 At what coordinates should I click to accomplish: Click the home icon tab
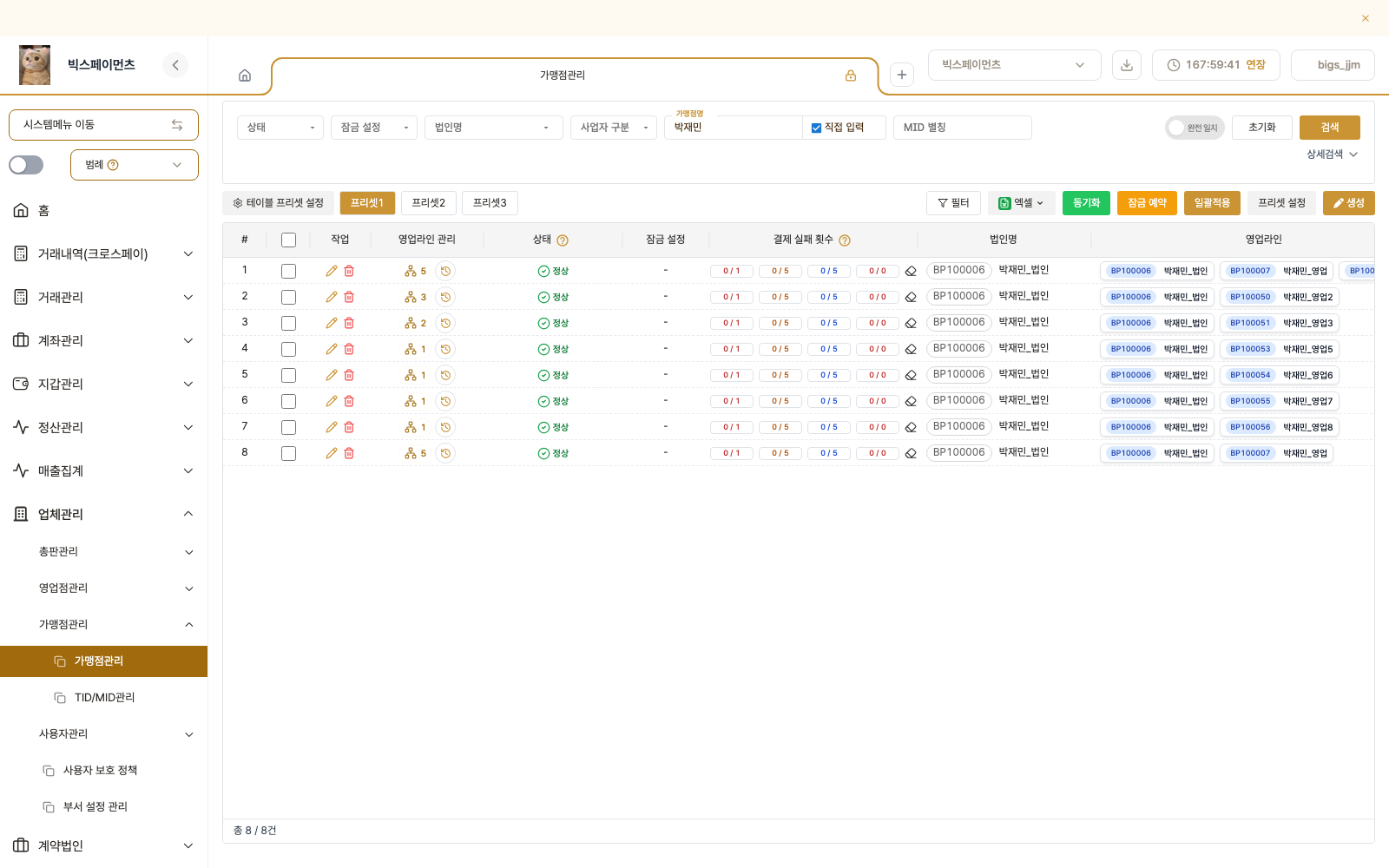[x=245, y=76]
